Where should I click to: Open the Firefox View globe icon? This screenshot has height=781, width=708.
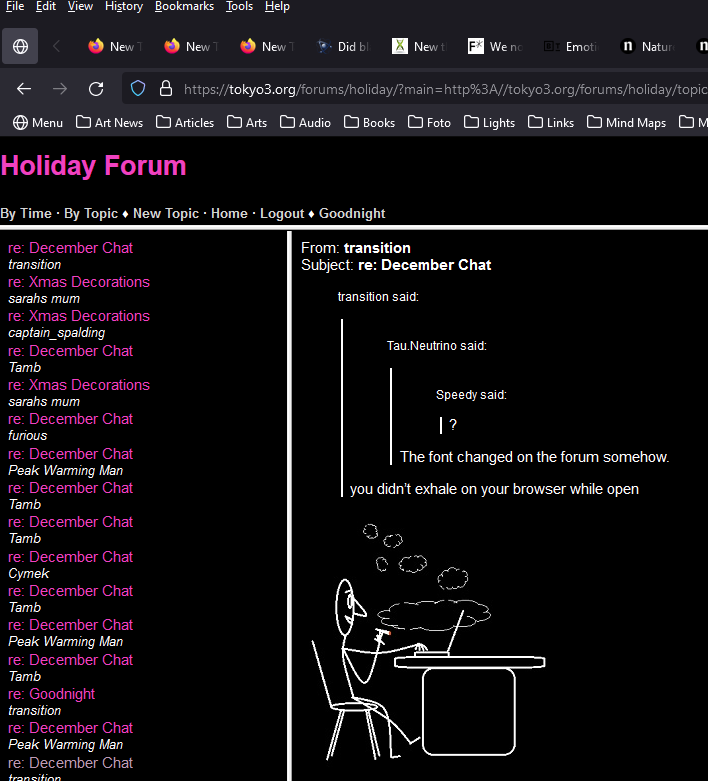click(20, 46)
